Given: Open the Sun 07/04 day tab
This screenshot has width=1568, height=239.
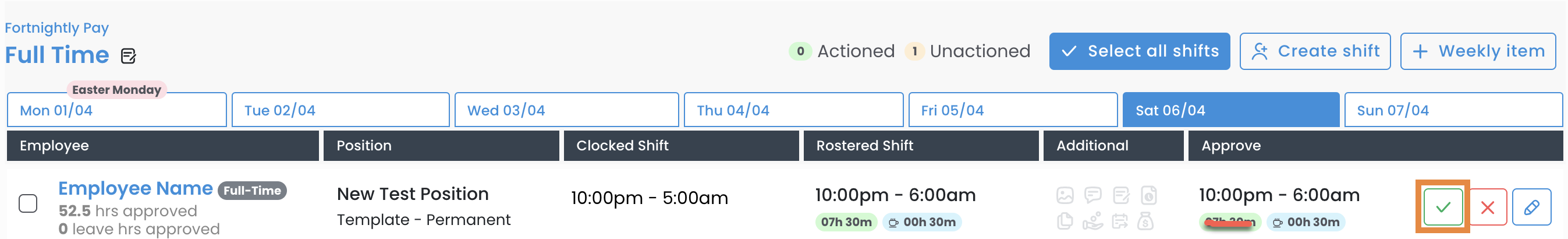Looking at the screenshot, I should click(x=1452, y=110).
